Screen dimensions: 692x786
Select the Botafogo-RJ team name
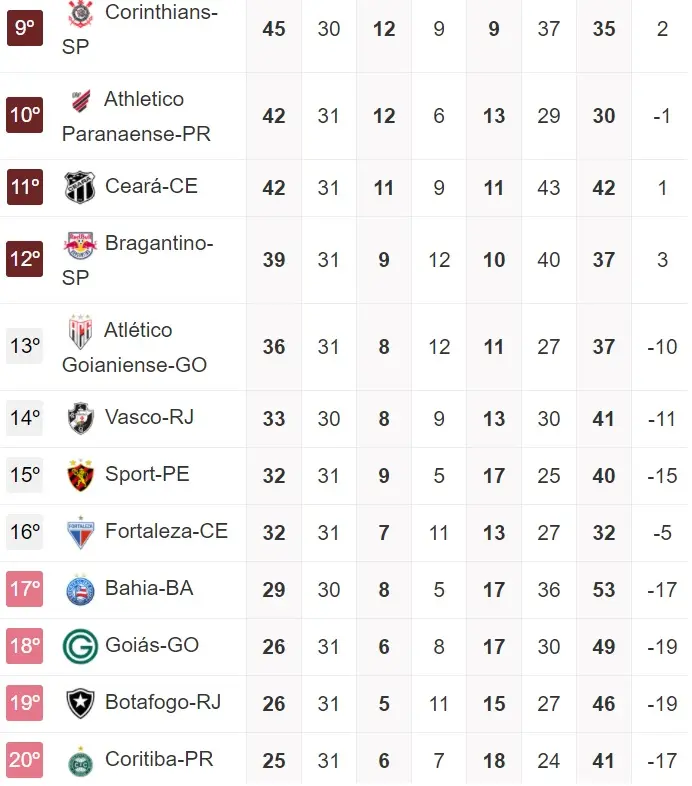point(162,703)
